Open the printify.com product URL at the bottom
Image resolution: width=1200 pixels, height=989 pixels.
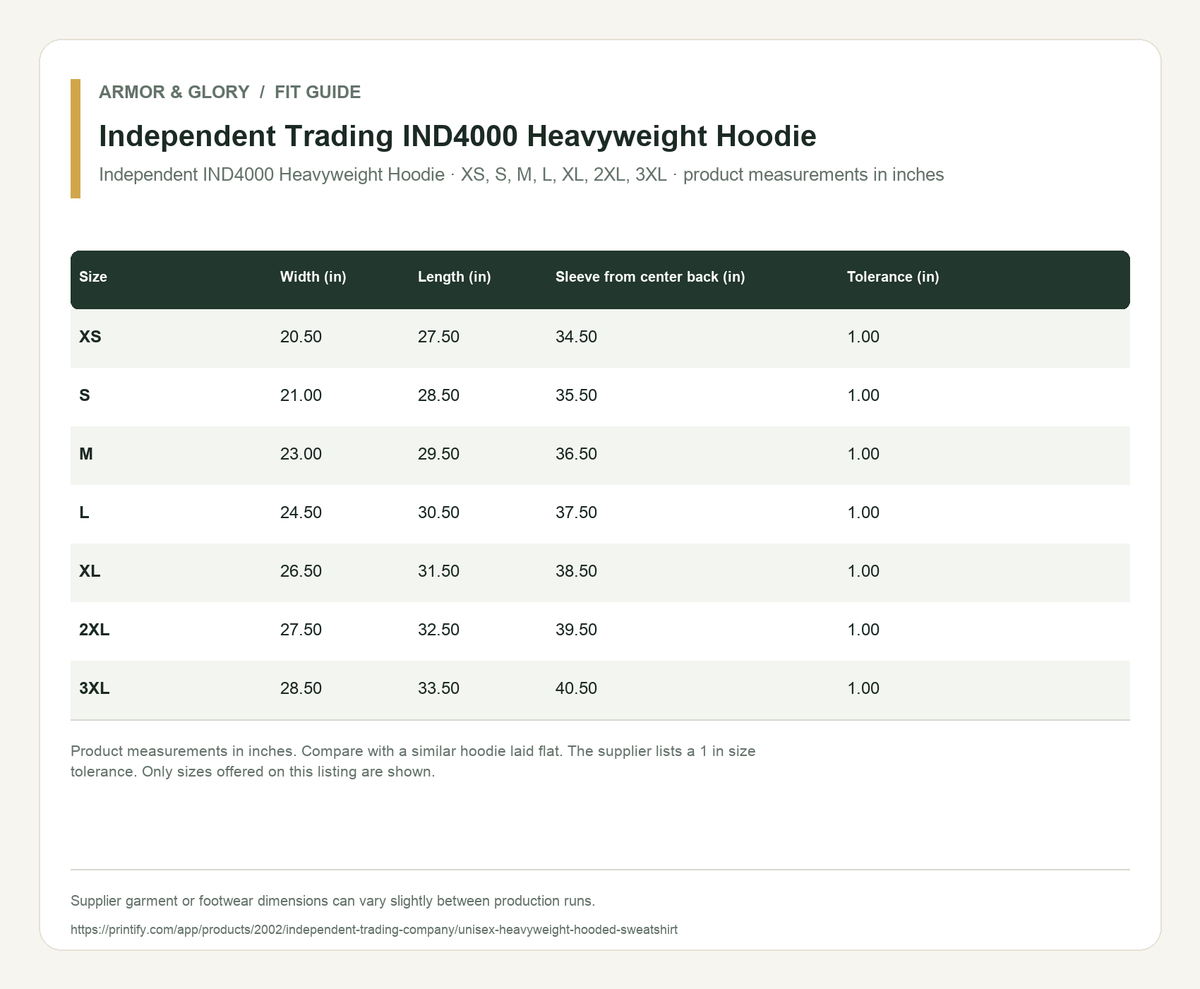374,929
